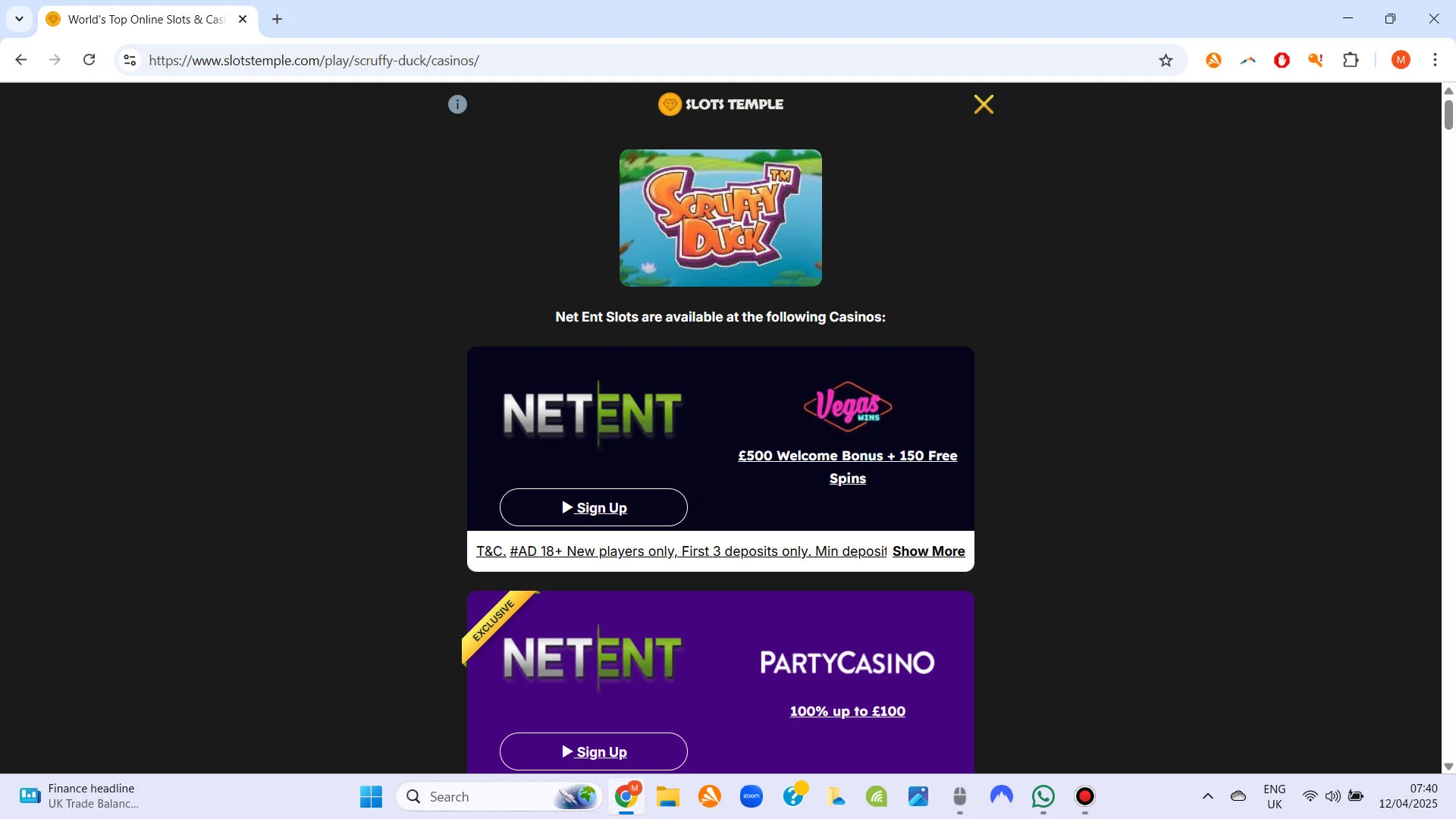Open the clock and date panel
This screenshot has width=1456, height=819.
pos(1408,796)
